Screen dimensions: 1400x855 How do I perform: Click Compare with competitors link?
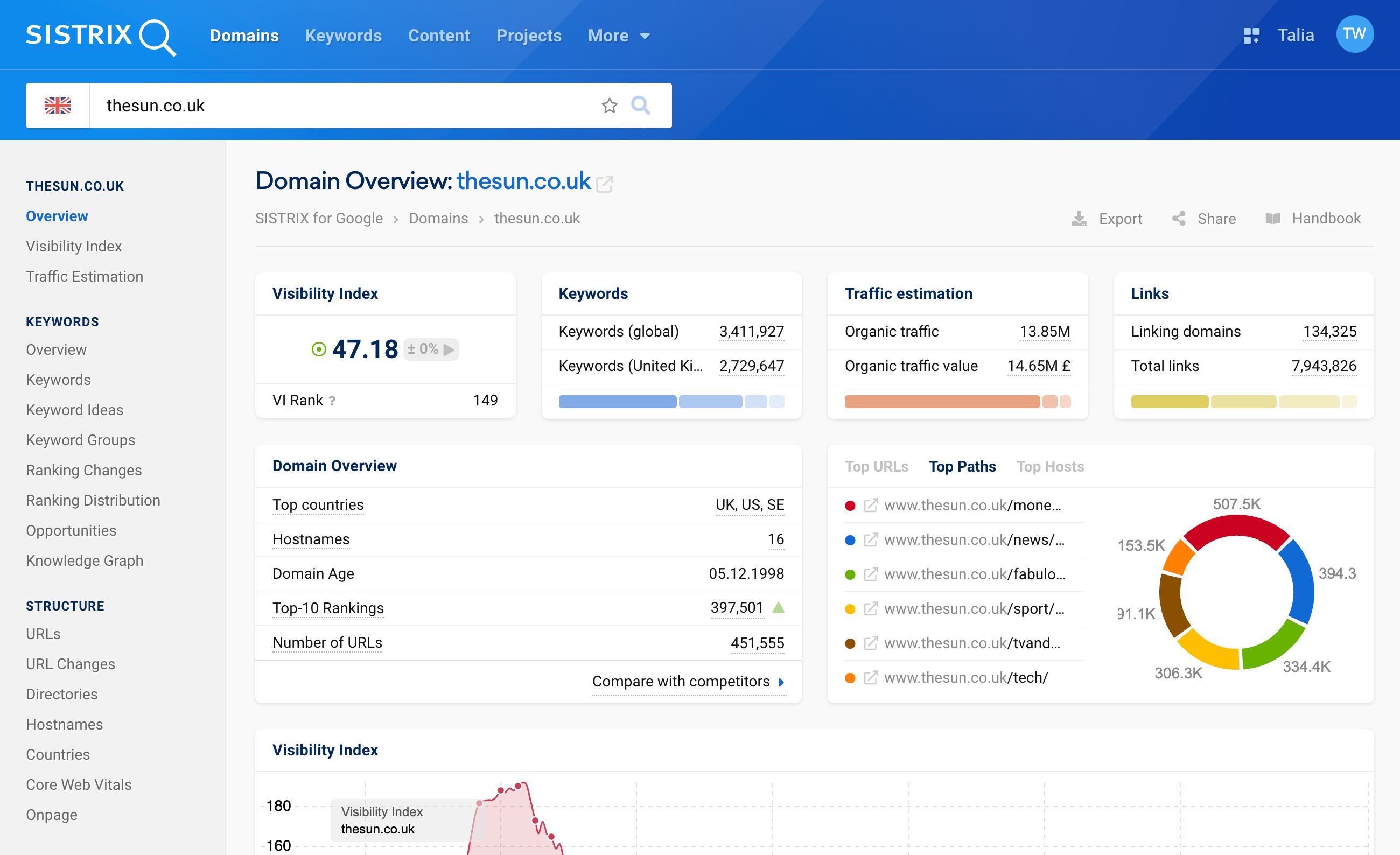[x=694, y=680]
